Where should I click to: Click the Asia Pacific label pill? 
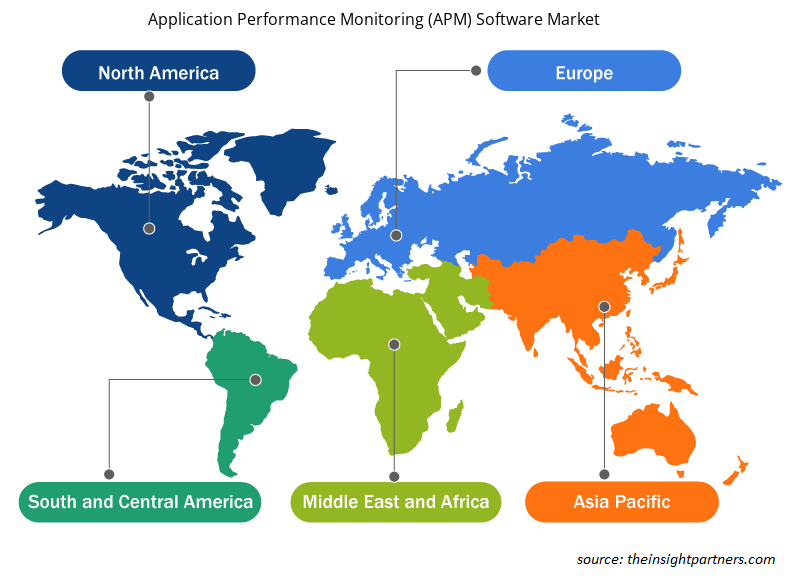click(x=622, y=502)
